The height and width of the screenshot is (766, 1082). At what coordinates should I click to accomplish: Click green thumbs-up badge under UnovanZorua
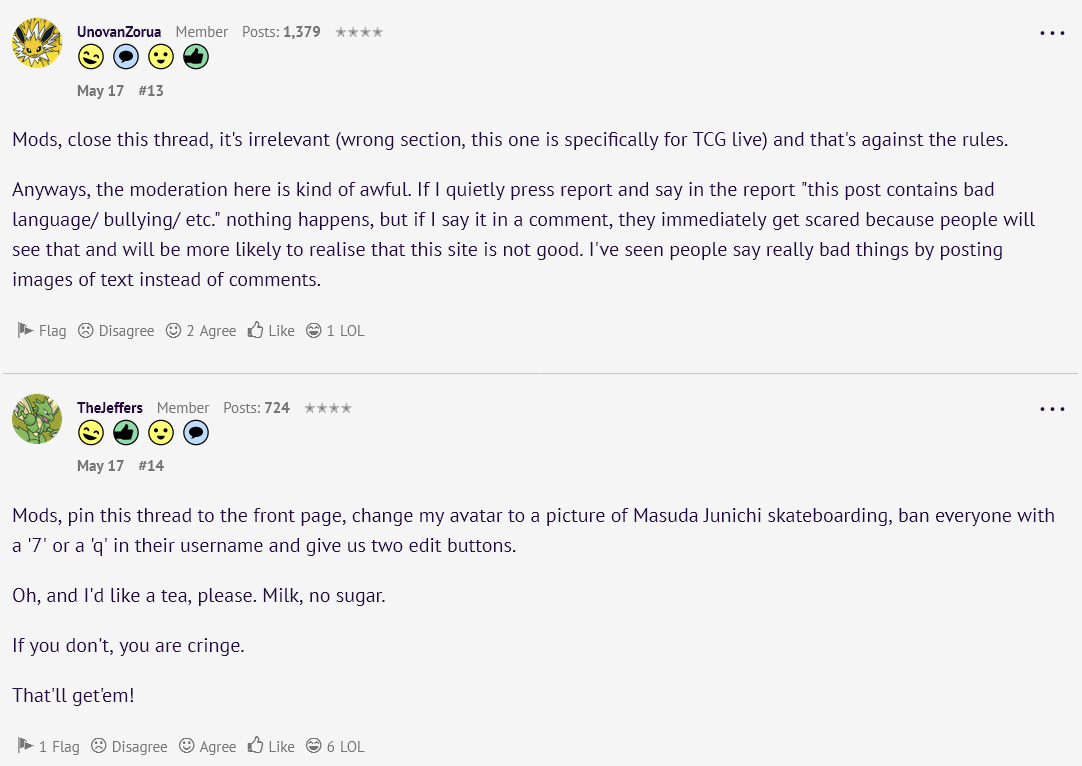coord(196,57)
